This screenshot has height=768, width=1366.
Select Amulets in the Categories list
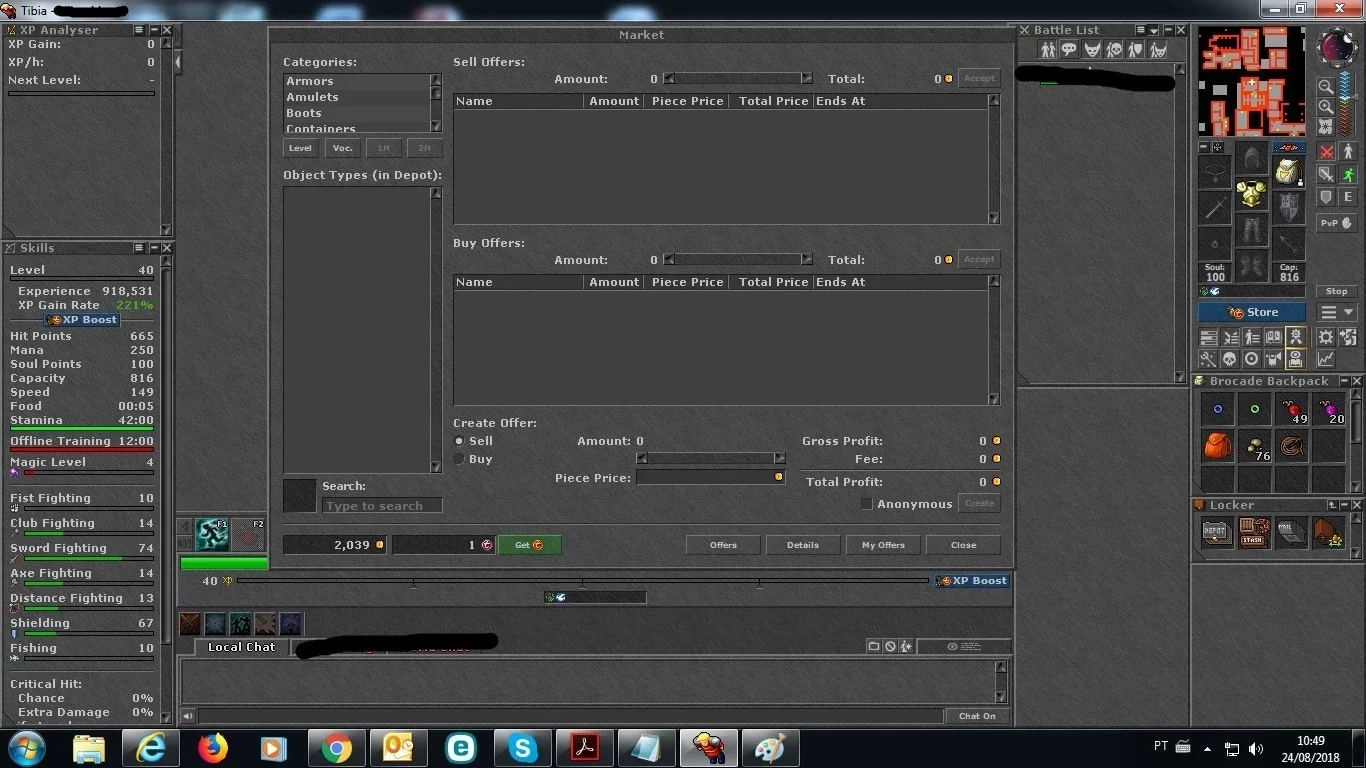pyautogui.click(x=312, y=97)
